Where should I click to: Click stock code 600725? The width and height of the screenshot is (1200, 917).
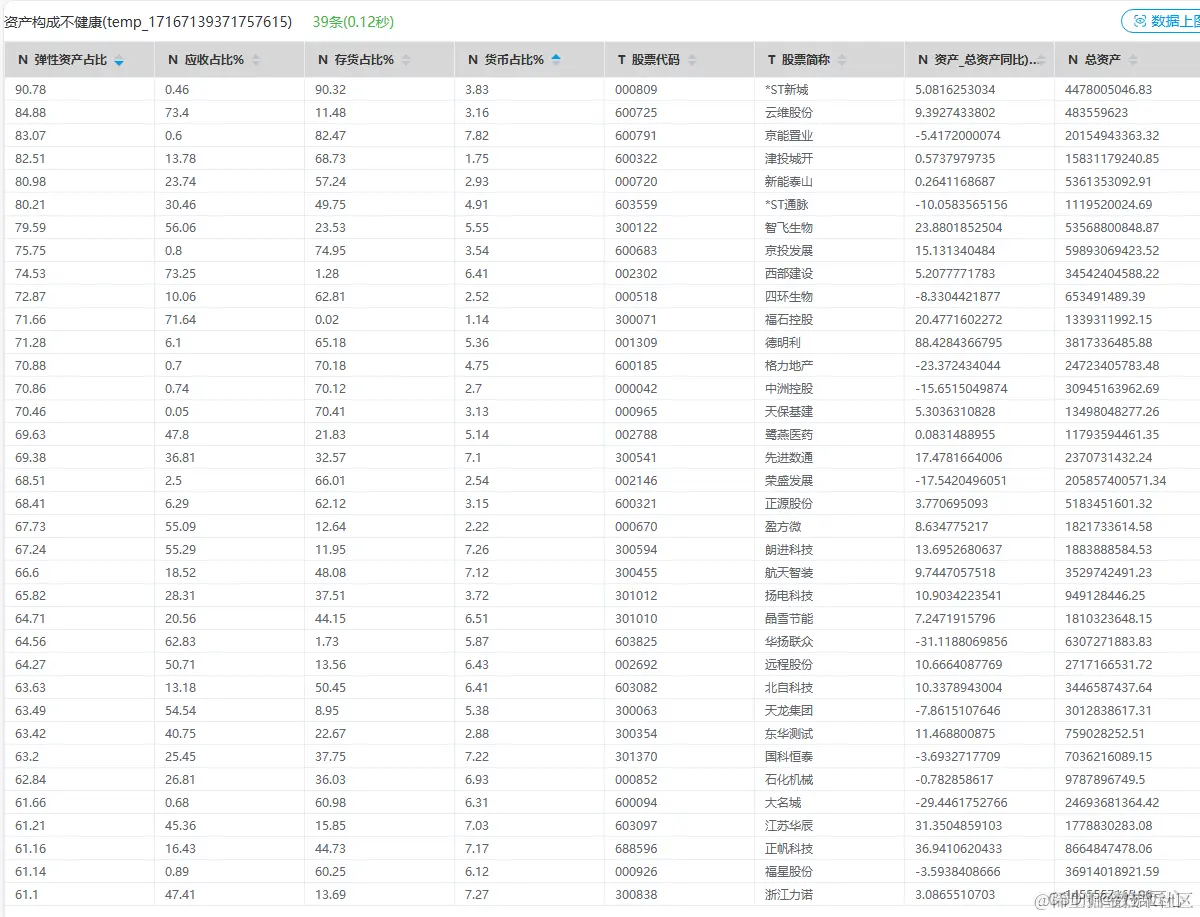click(636, 113)
